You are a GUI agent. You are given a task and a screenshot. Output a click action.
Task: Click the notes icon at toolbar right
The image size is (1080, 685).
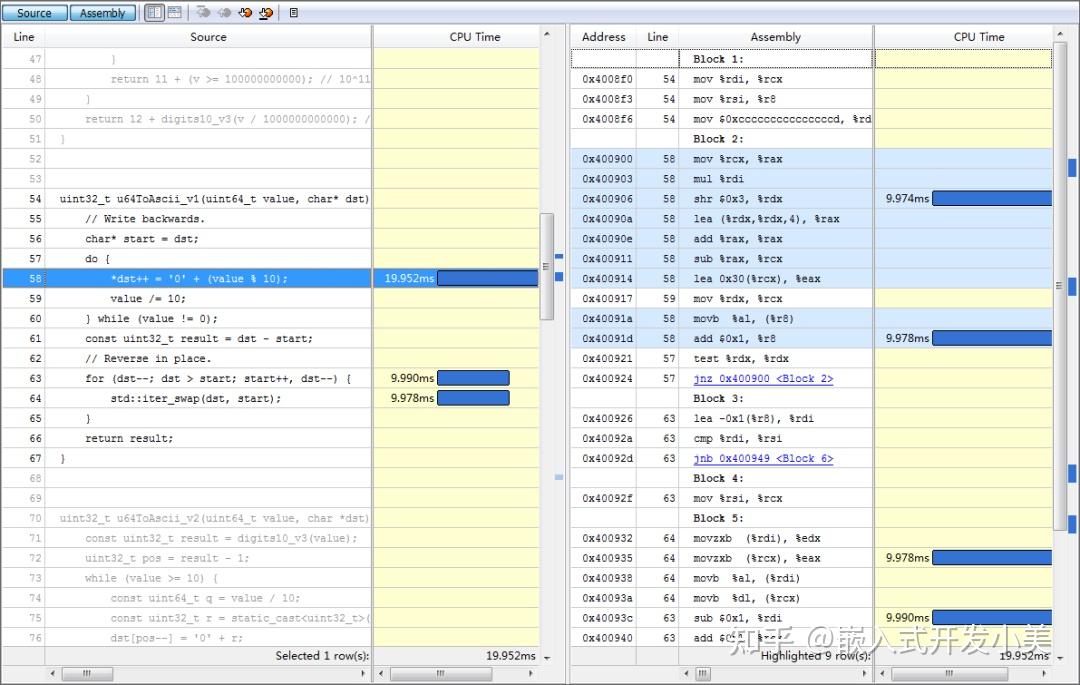point(293,12)
